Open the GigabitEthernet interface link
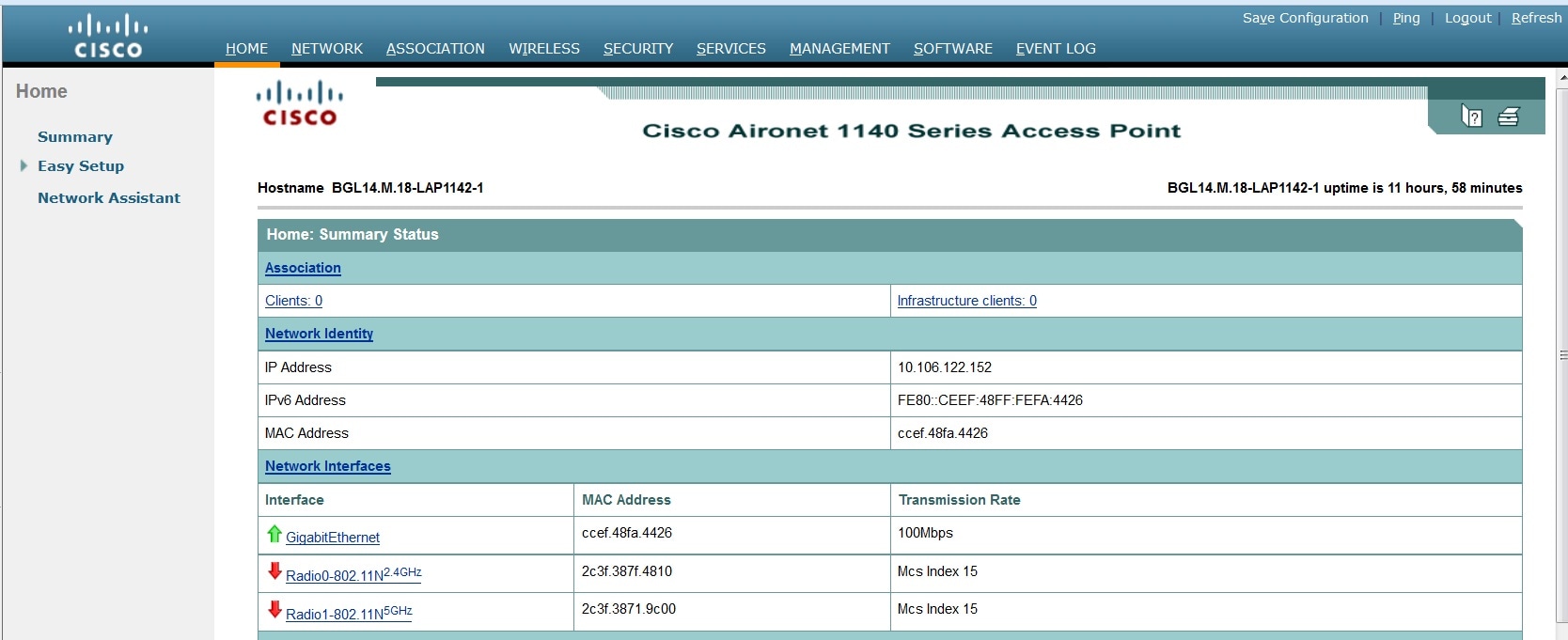This screenshot has width=1568, height=640. click(x=333, y=538)
